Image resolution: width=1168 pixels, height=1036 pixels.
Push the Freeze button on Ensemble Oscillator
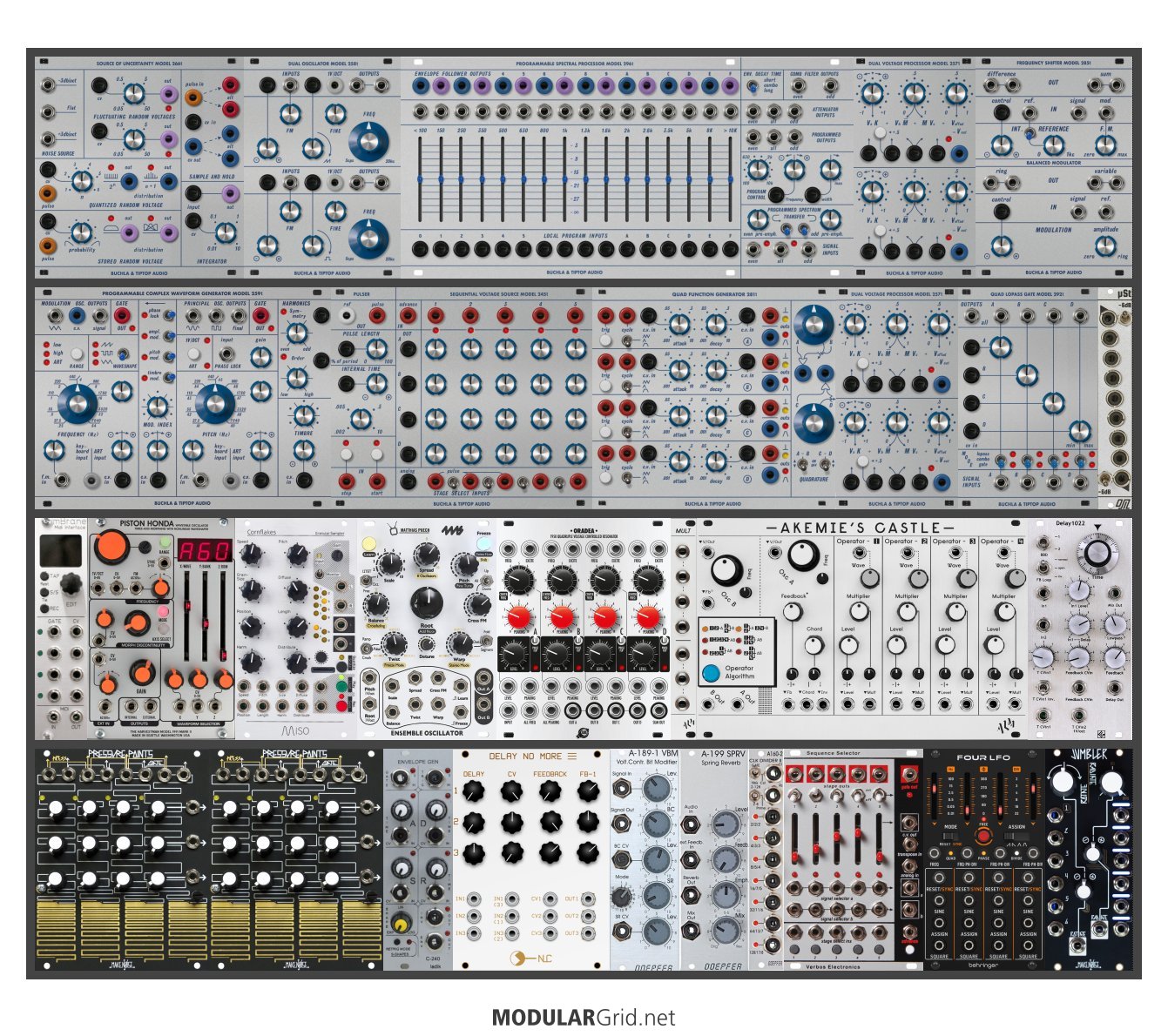tap(483, 545)
